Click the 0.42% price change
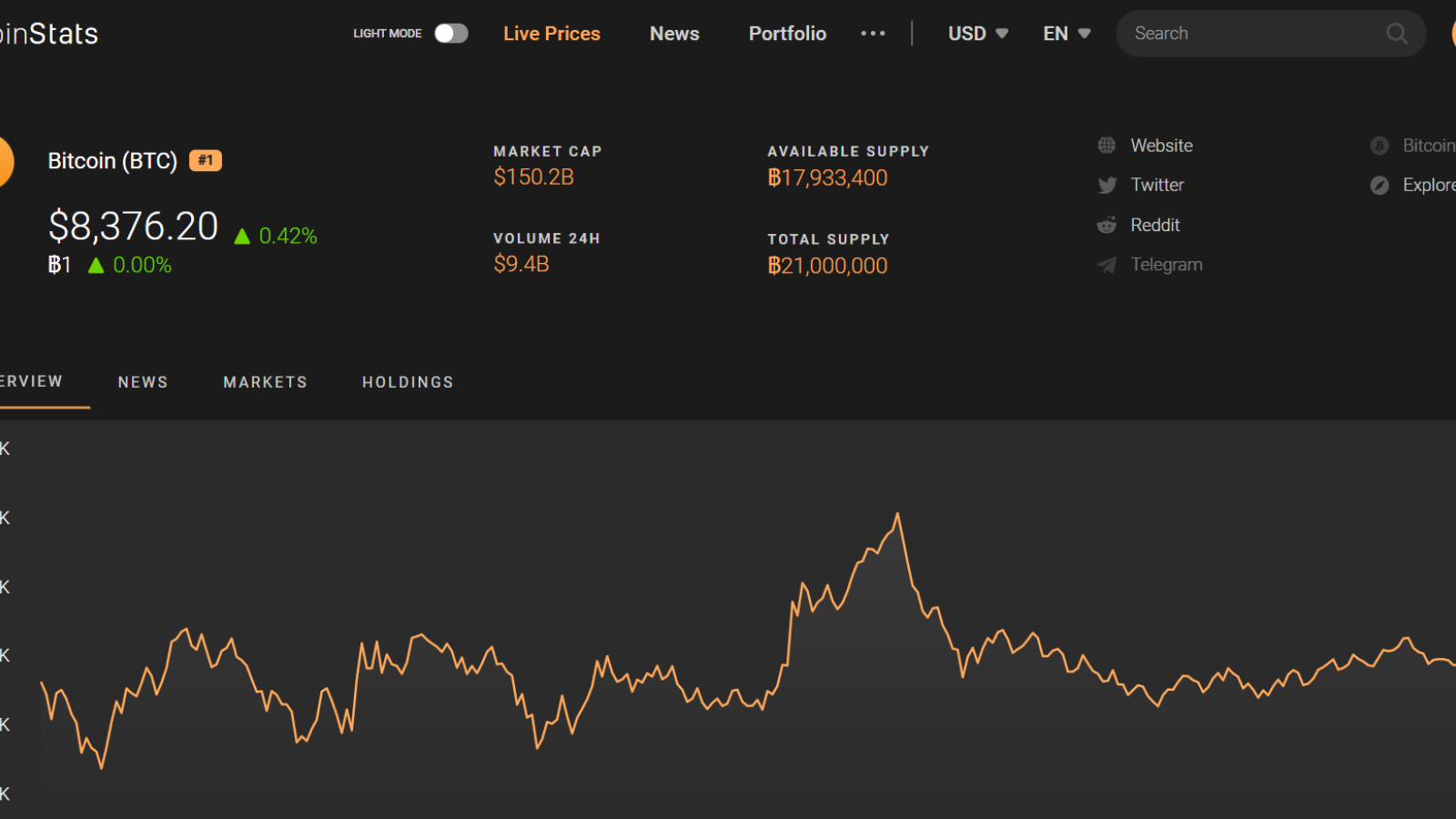The image size is (1456, 819). [288, 237]
